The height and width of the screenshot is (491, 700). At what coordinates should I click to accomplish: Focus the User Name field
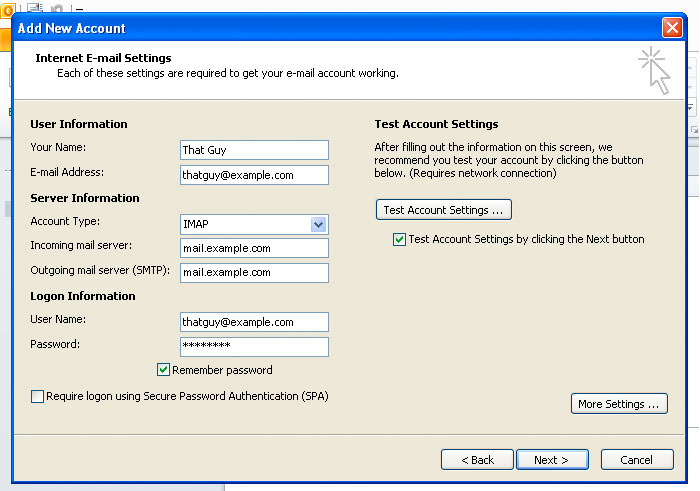pos(254,322)
